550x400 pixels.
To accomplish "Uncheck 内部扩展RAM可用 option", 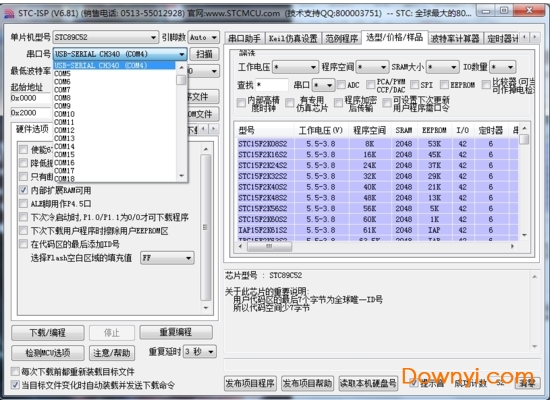I will [23, 190].
